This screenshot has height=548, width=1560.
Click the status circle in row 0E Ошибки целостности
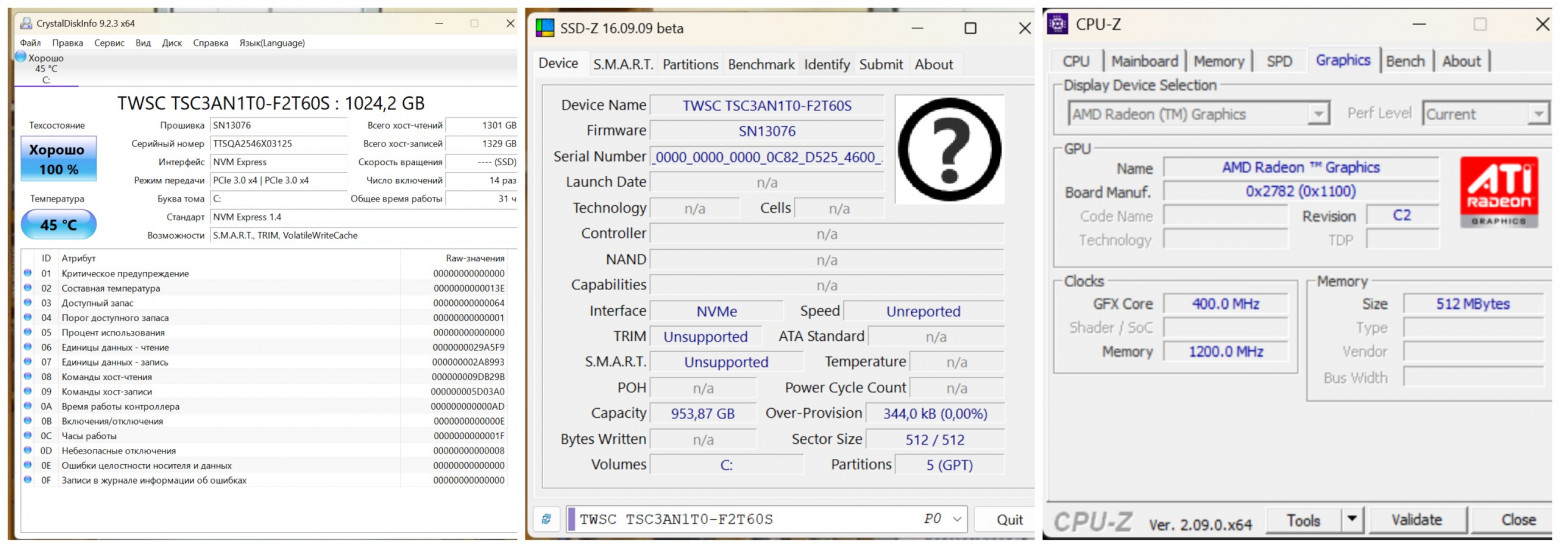[x=28, y=465]
